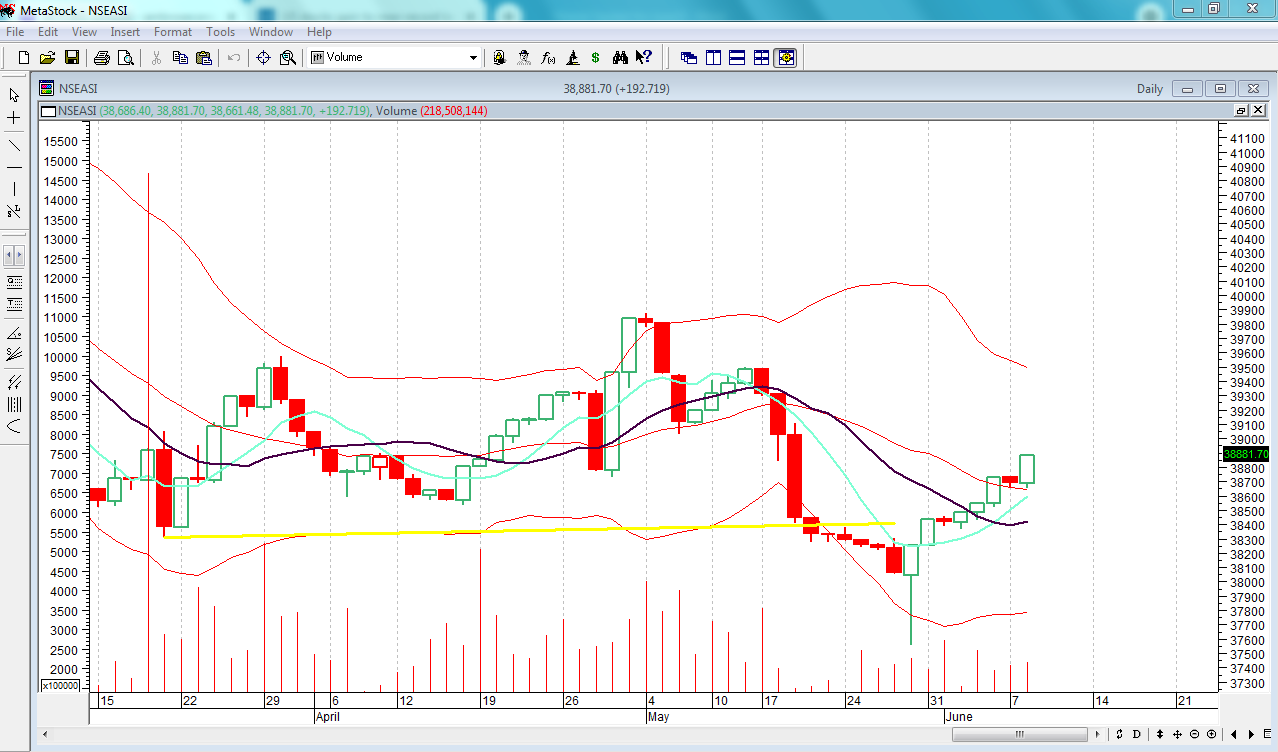Open the periodicity D button at bottom
The height and width of the screenshot is (752, 1278).
(x=1136, y=734)
